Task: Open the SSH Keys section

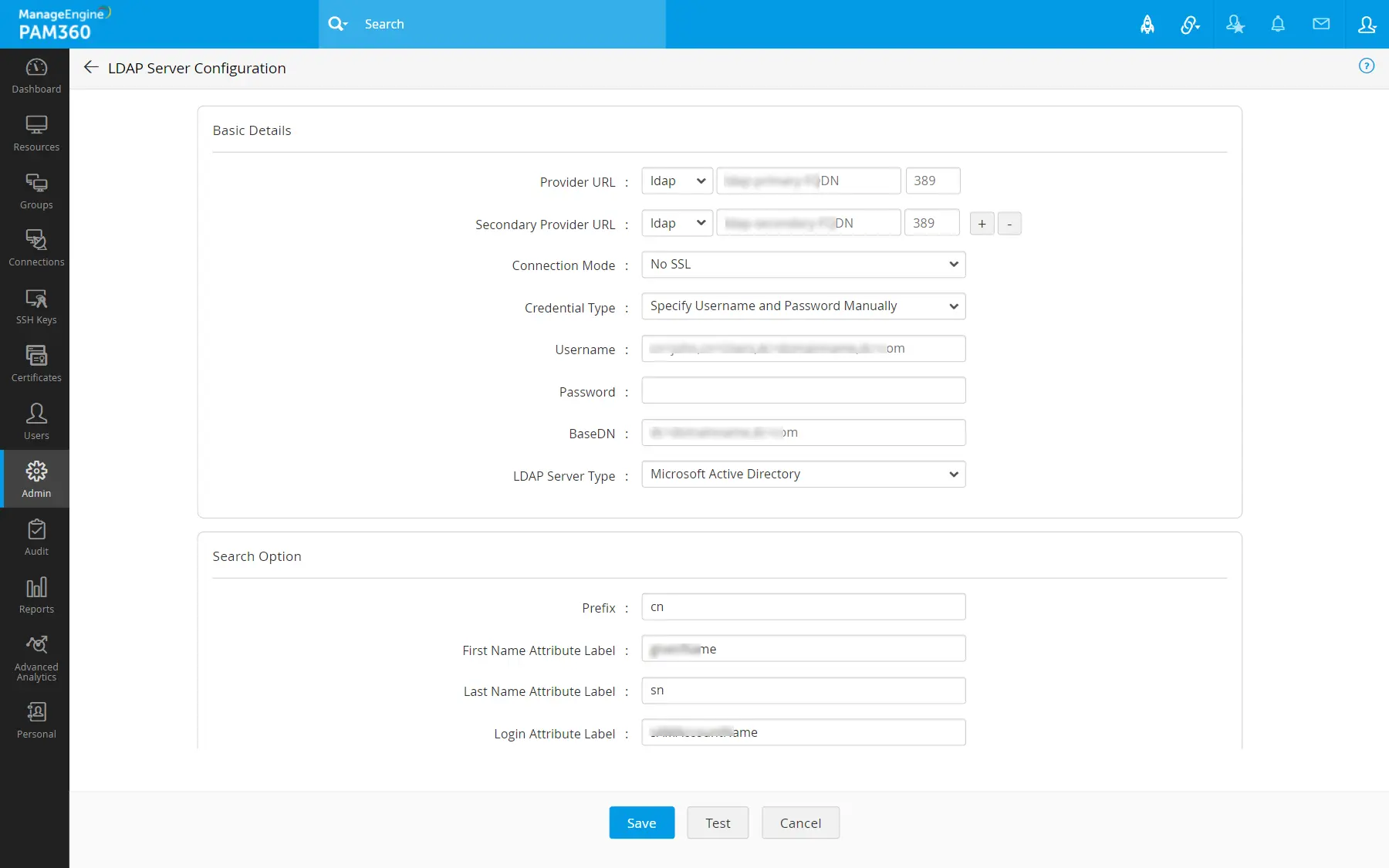Action: click(x=35, y=306)
